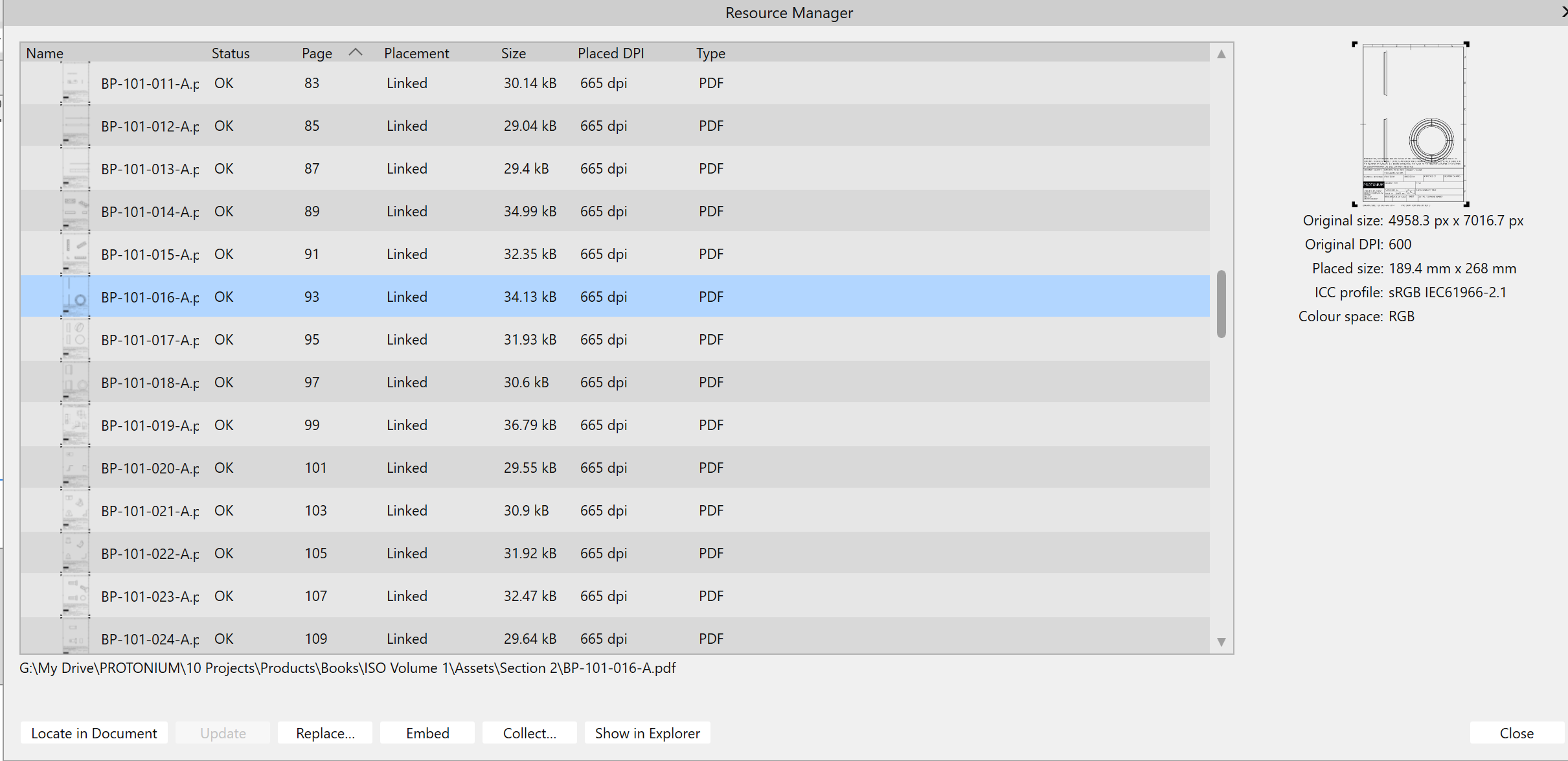This screenshot has width=1568, height=761.
Task: Close the Resource Manager with Close button
Action: (x=1516, y=733)
